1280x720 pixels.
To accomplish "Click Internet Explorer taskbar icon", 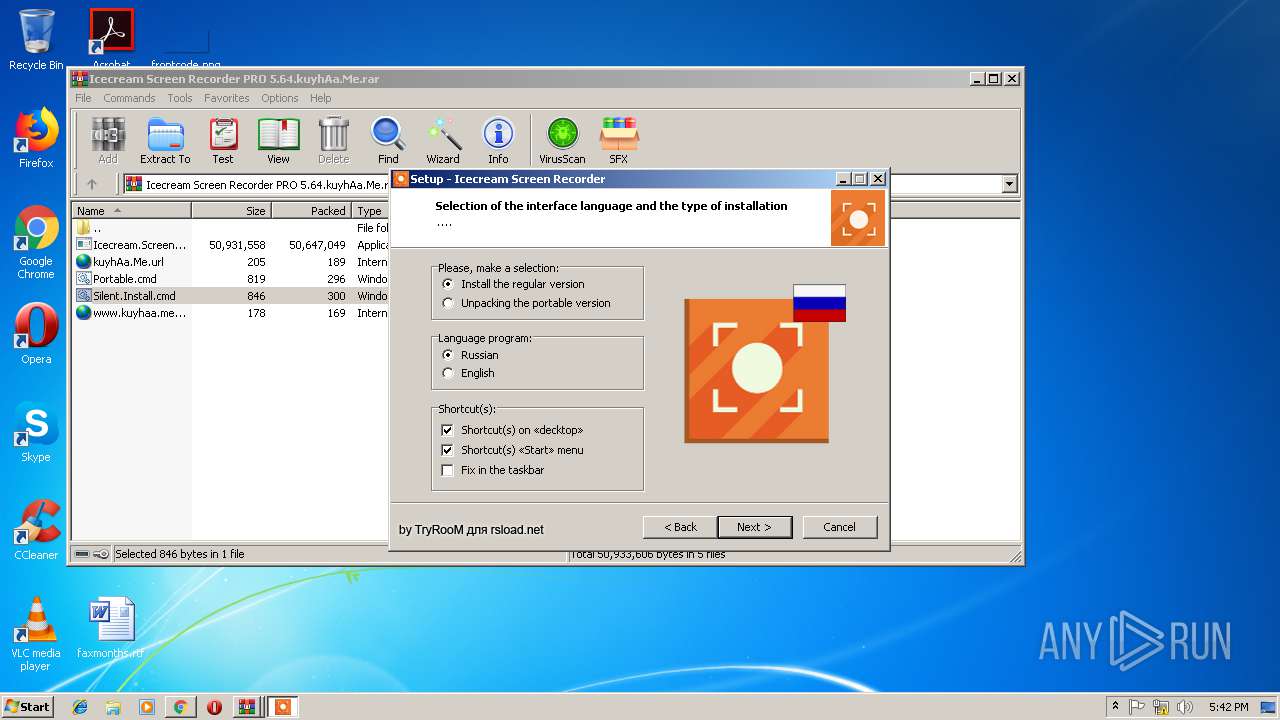I will [x=80, y=707].
